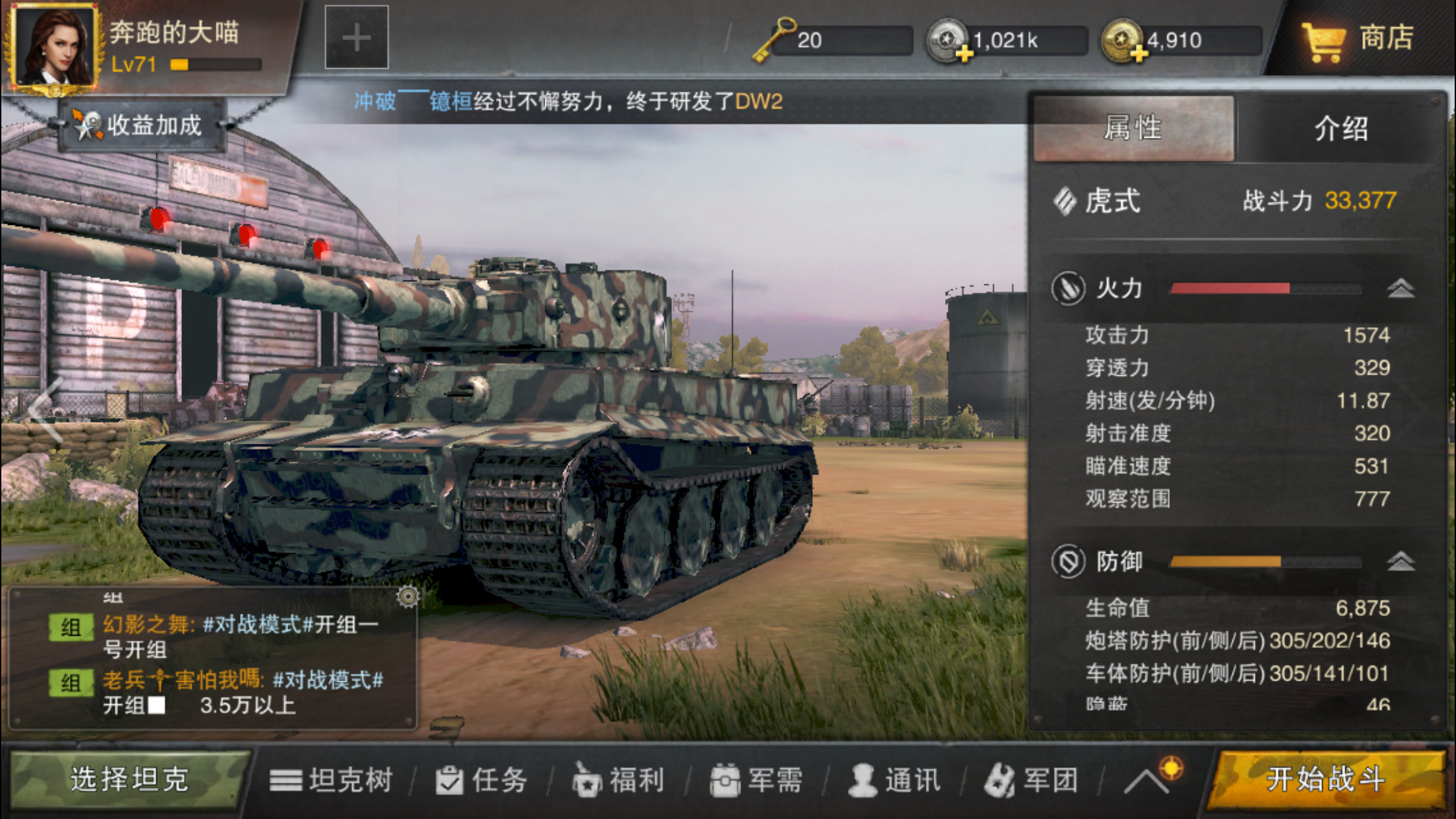This screenshot has width=1456, height=819.
Task: Show previous tank with left arrow
Action: (x=45, y=409)
